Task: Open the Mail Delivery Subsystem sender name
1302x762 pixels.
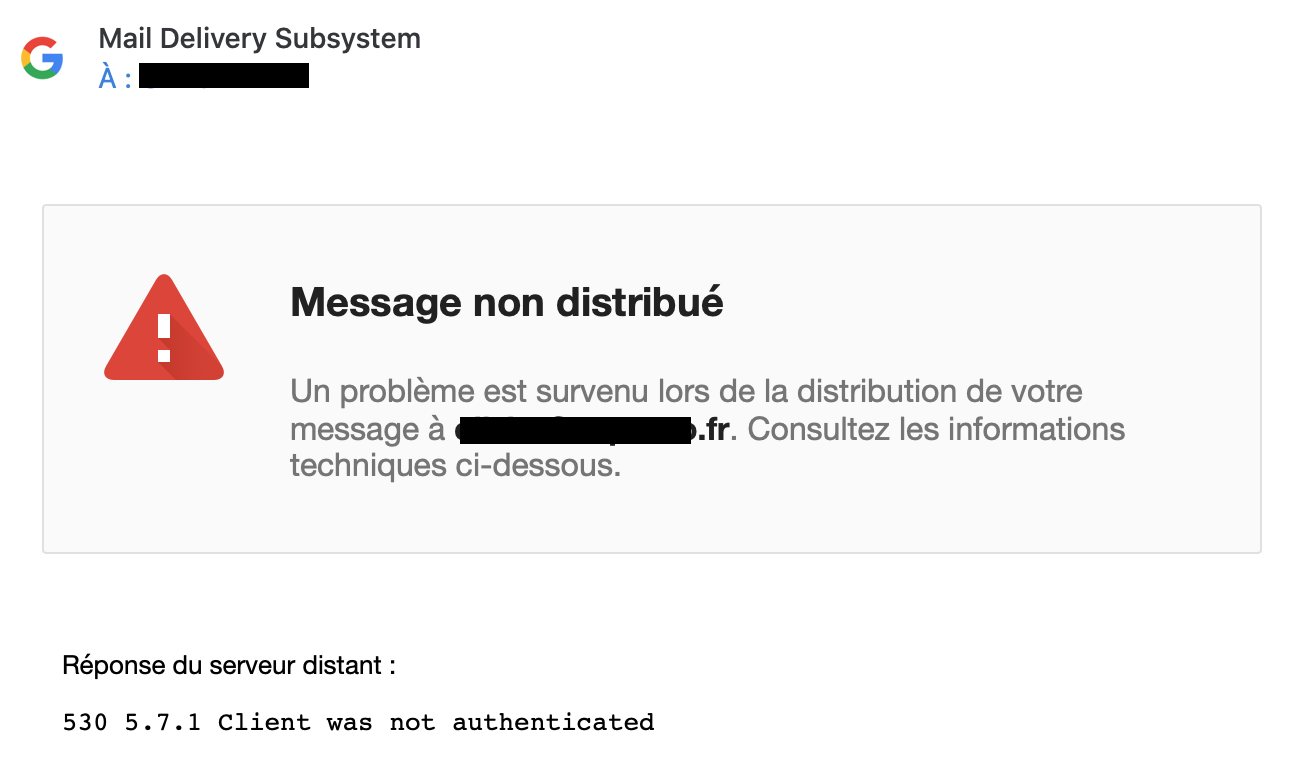Action: tap(260, 39)
